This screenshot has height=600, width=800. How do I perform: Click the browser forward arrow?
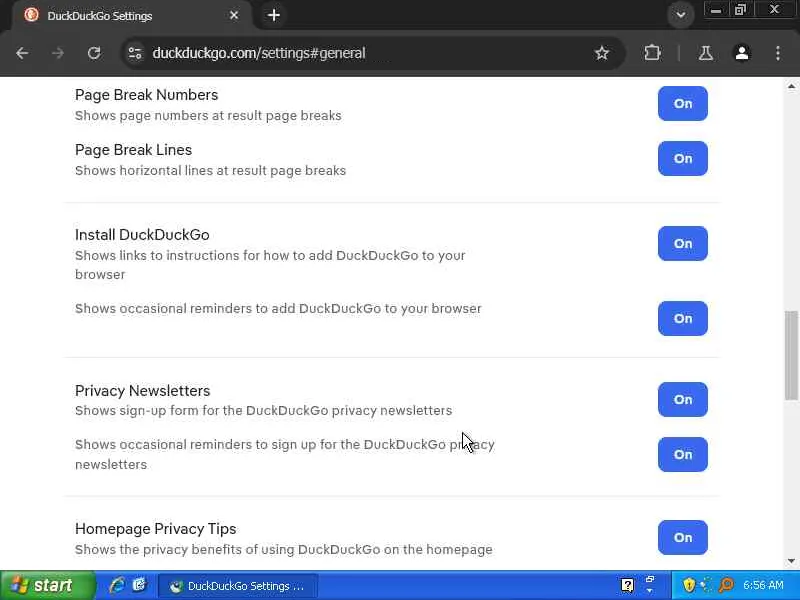(58, 53)
